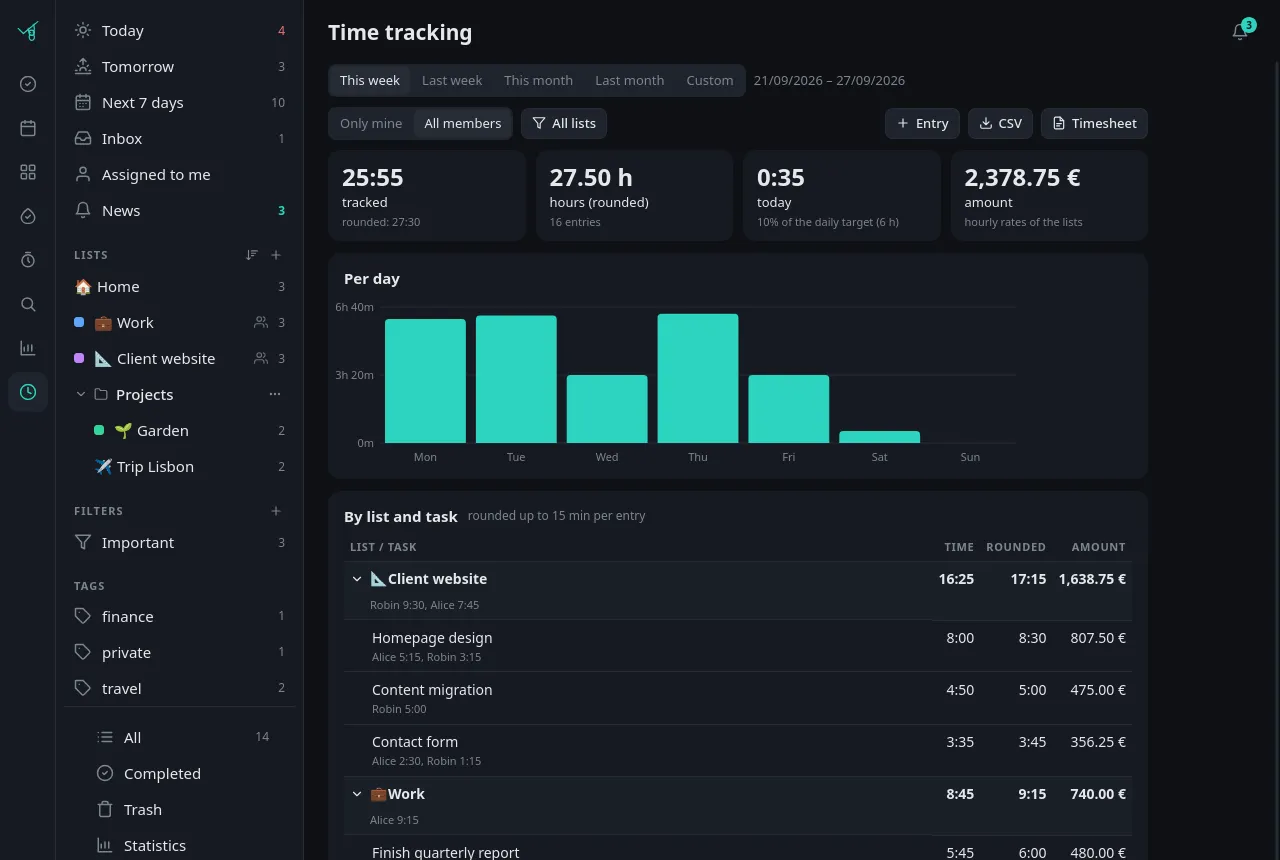Open the habits droplet-check rail icon
This screenshot has height=860, width=1280.
tap(28, 216)
